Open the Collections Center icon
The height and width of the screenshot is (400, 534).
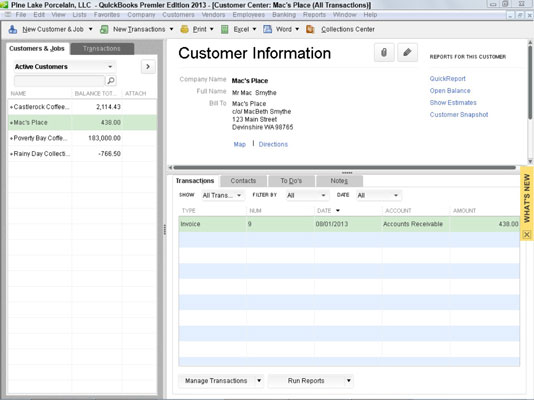[310, 29]
